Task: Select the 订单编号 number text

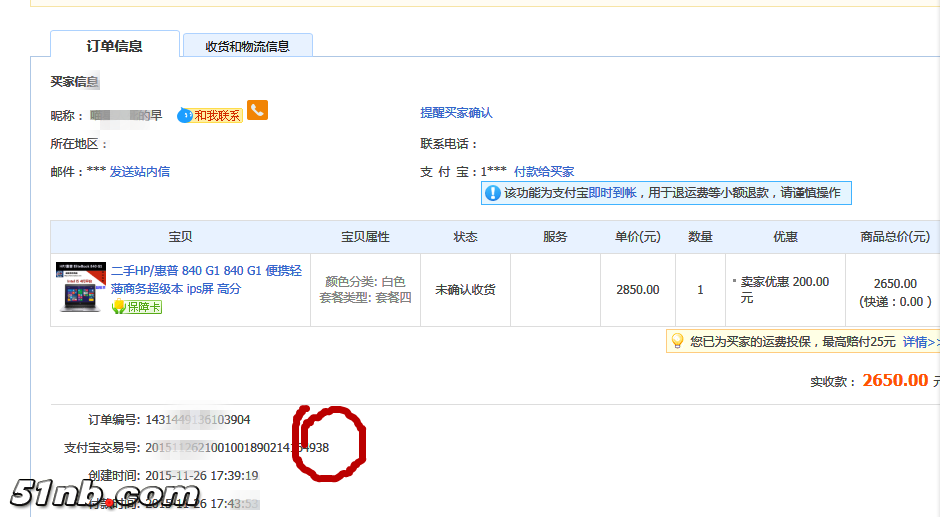Action: click(x=198, y=420)
